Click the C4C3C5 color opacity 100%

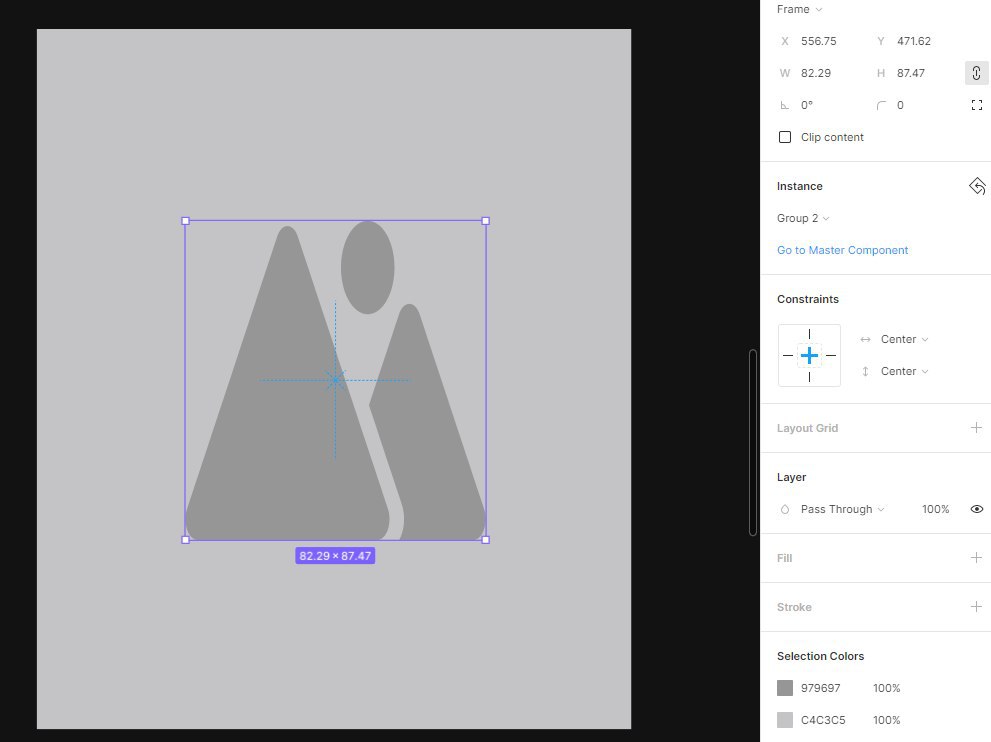[x=887, y=721]
